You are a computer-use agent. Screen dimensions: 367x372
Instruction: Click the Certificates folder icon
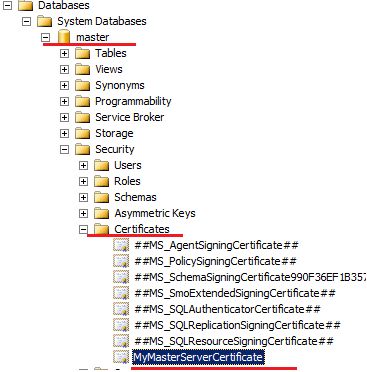point(101,229)
